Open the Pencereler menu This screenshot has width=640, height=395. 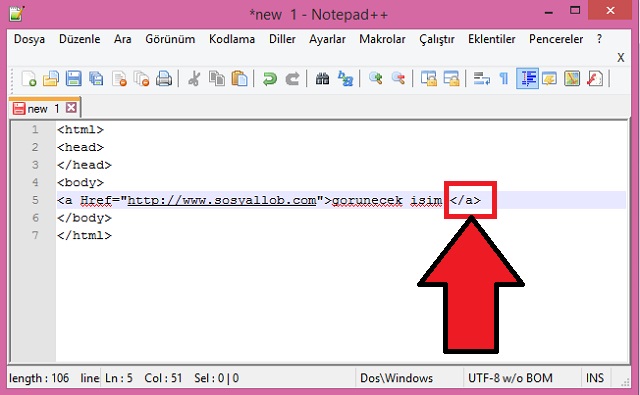[x=556, y=39]
